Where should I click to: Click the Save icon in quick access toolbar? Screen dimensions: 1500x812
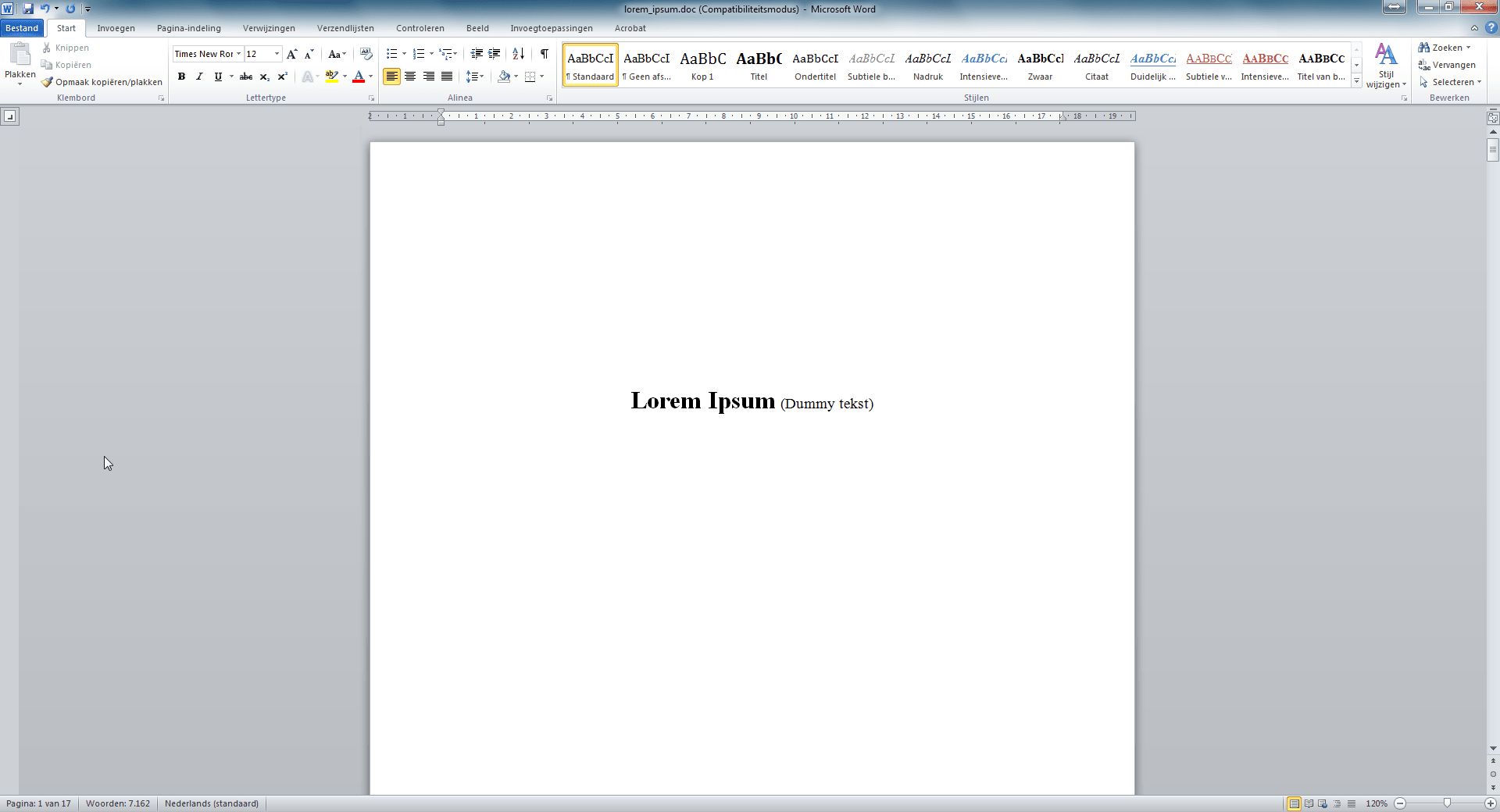(x=28, y=9)
